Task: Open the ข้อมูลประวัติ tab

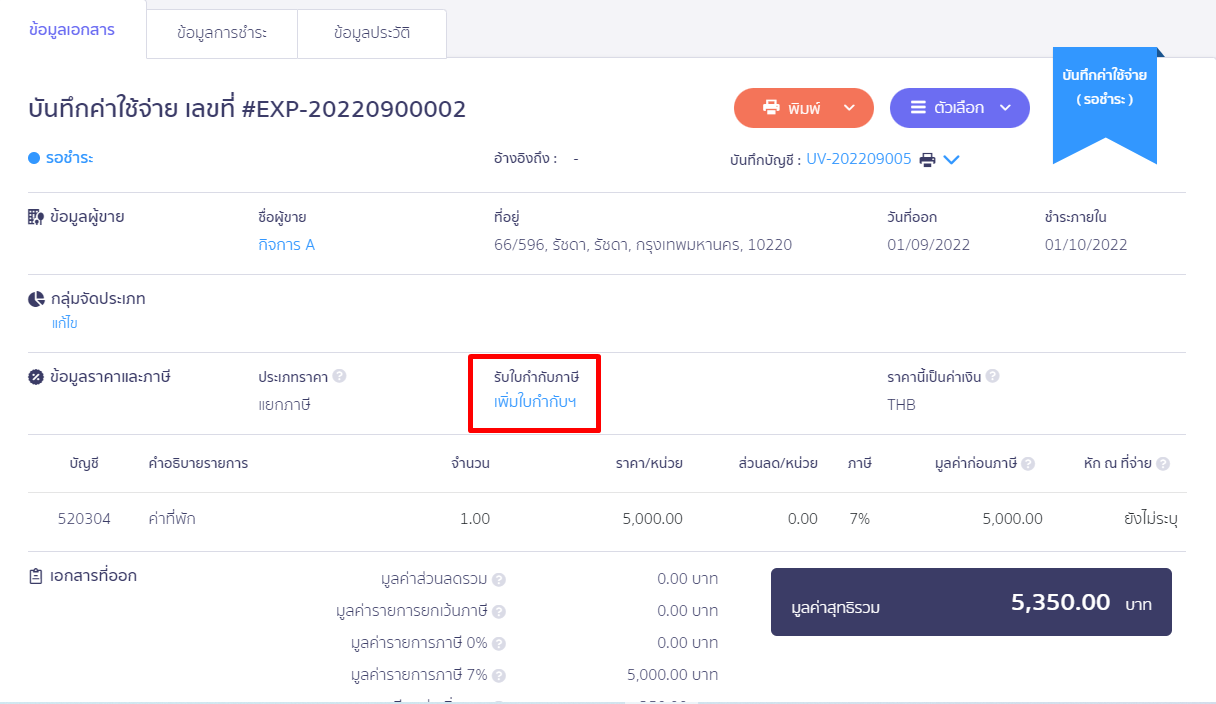Action: (x=372, y=33)
